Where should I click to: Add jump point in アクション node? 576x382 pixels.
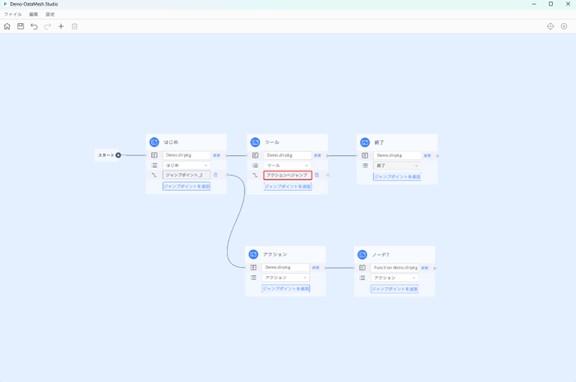click(x=286, y=288)
